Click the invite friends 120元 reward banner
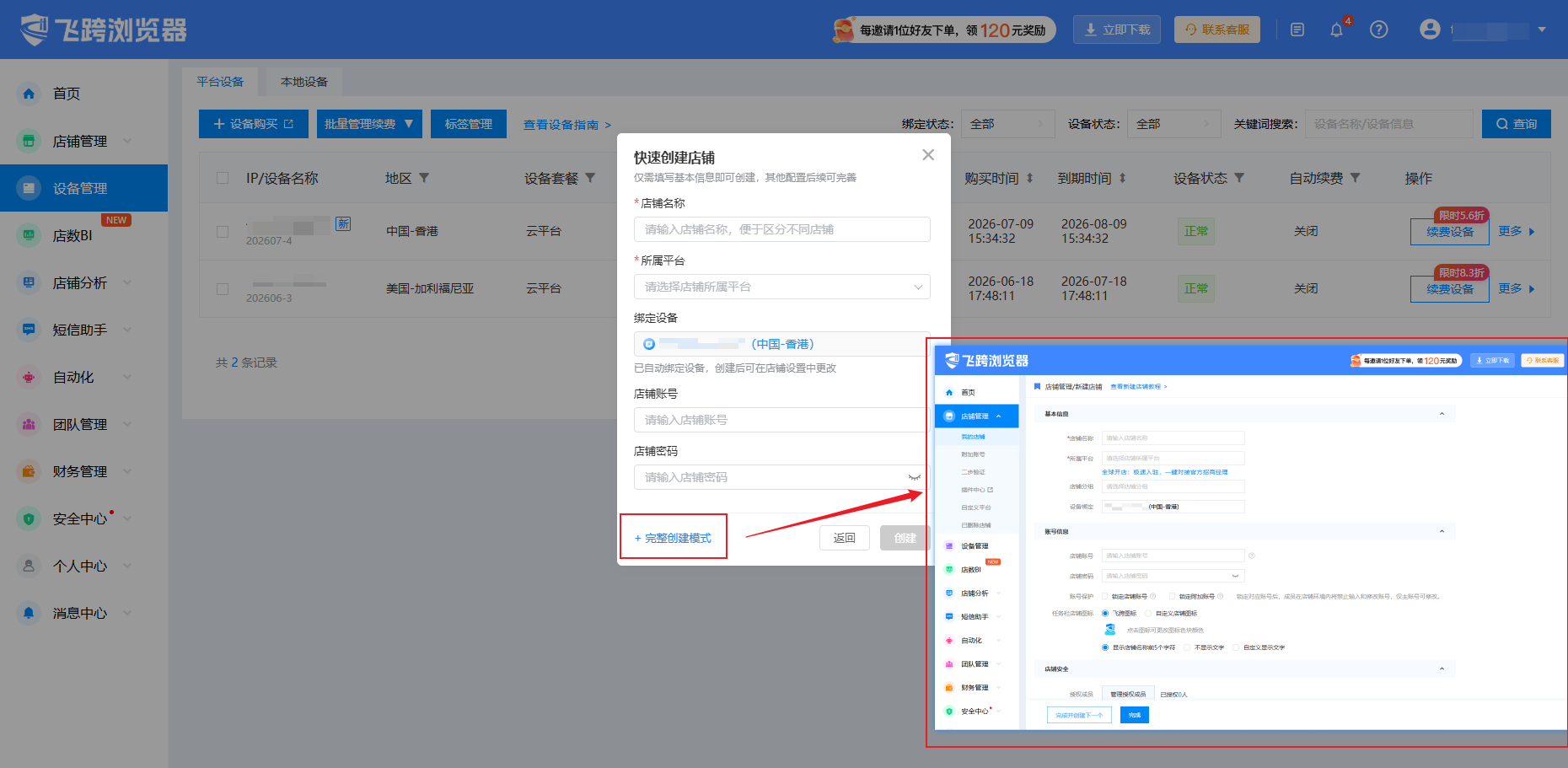1568x768 pixels. coord(944,30)
